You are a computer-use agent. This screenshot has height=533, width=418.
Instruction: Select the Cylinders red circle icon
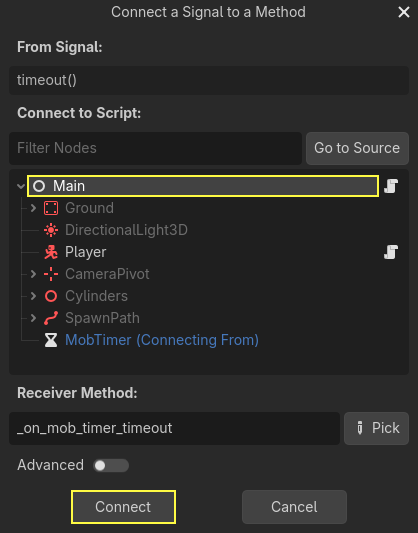click(x=51, y=296)
